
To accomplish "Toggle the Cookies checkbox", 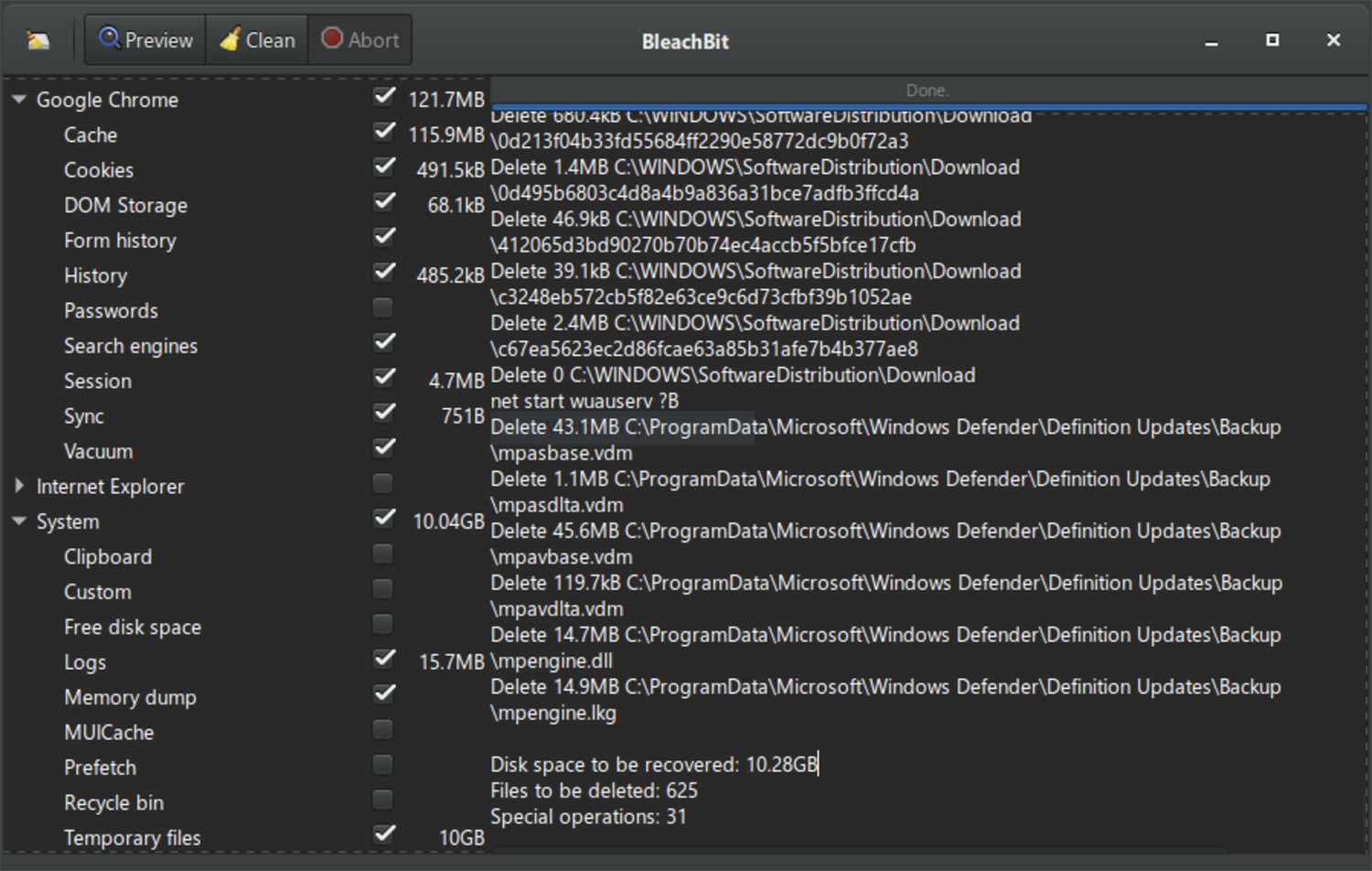I will (x=384, y=167).
